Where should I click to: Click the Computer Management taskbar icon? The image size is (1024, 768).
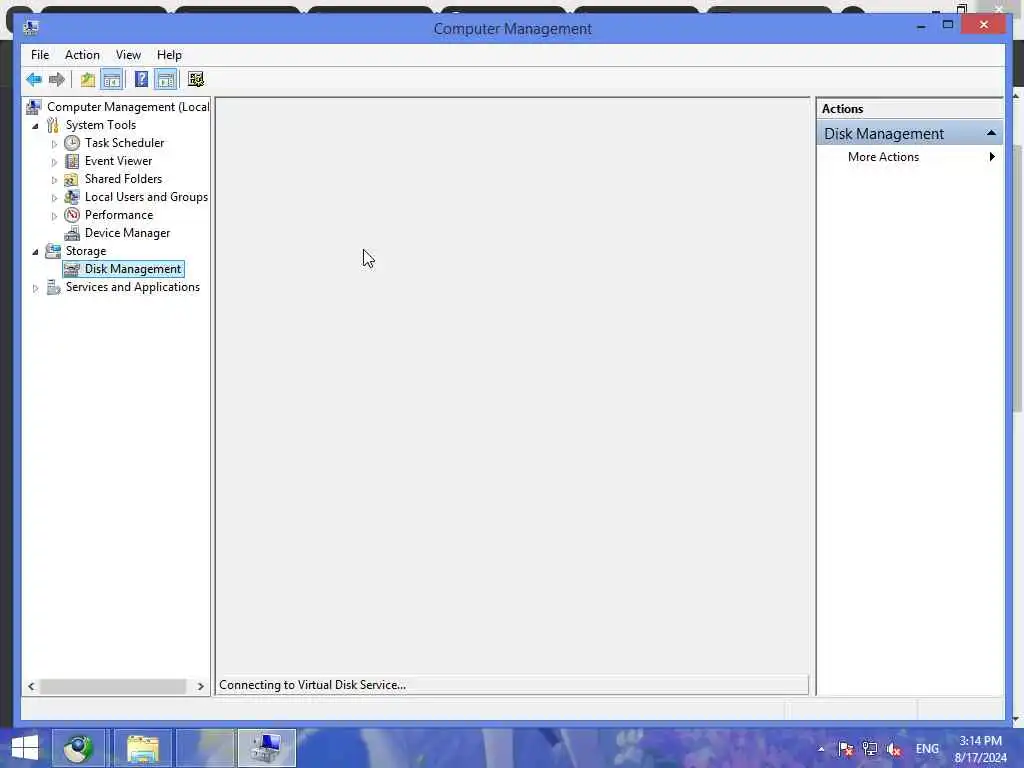tap(266, 748)
